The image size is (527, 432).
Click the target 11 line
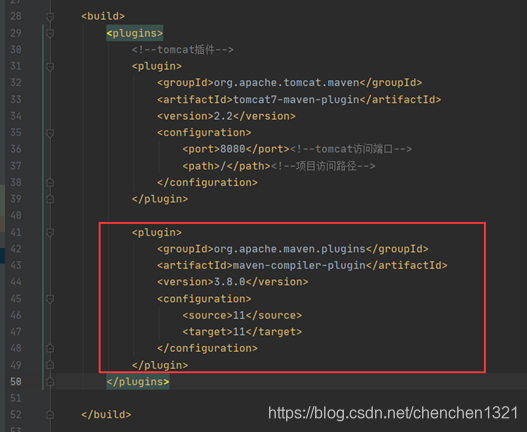pyautogui.click(x=242, y=332)
